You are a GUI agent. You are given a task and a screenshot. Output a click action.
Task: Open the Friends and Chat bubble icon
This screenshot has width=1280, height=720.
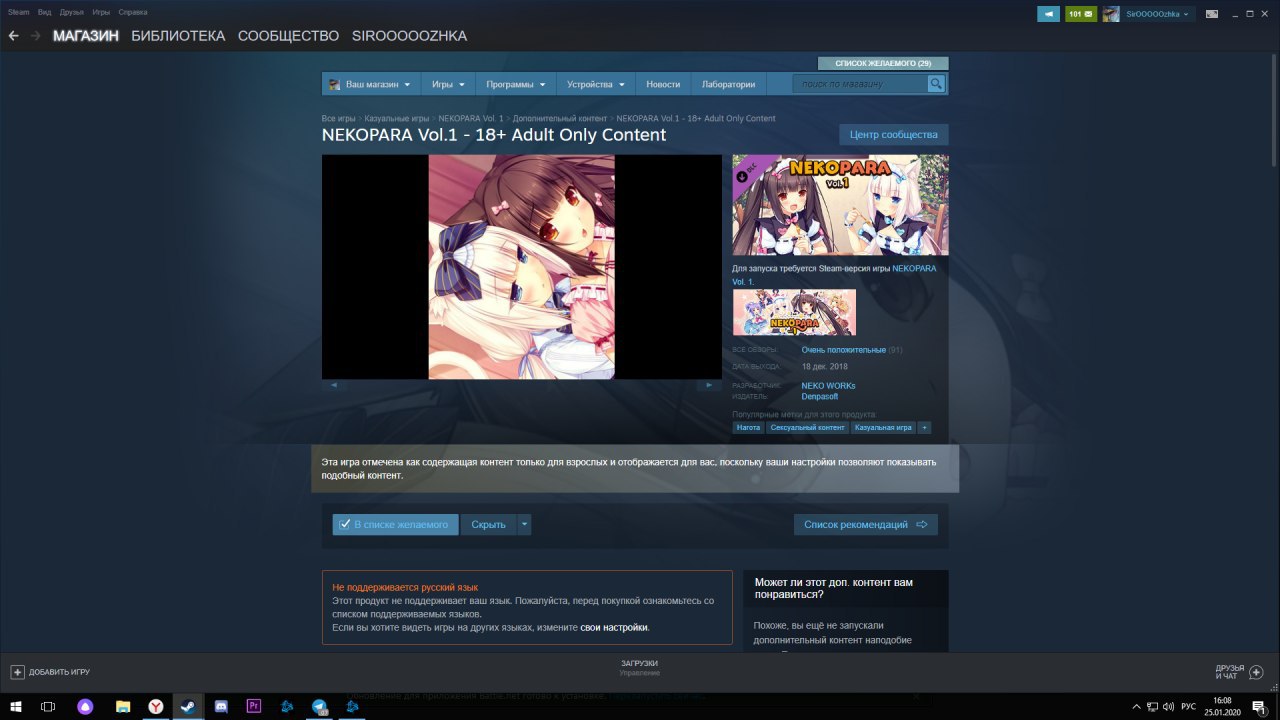point(1257,672)
